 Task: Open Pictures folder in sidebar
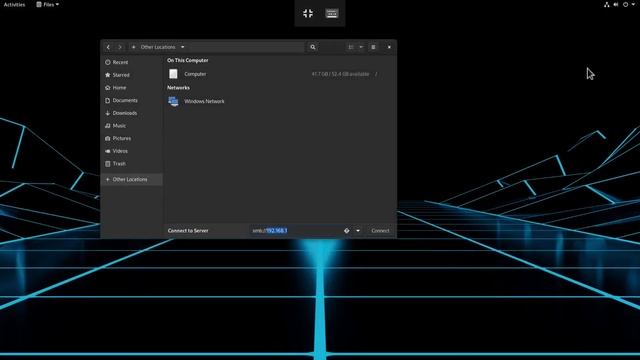coord(131,138)
